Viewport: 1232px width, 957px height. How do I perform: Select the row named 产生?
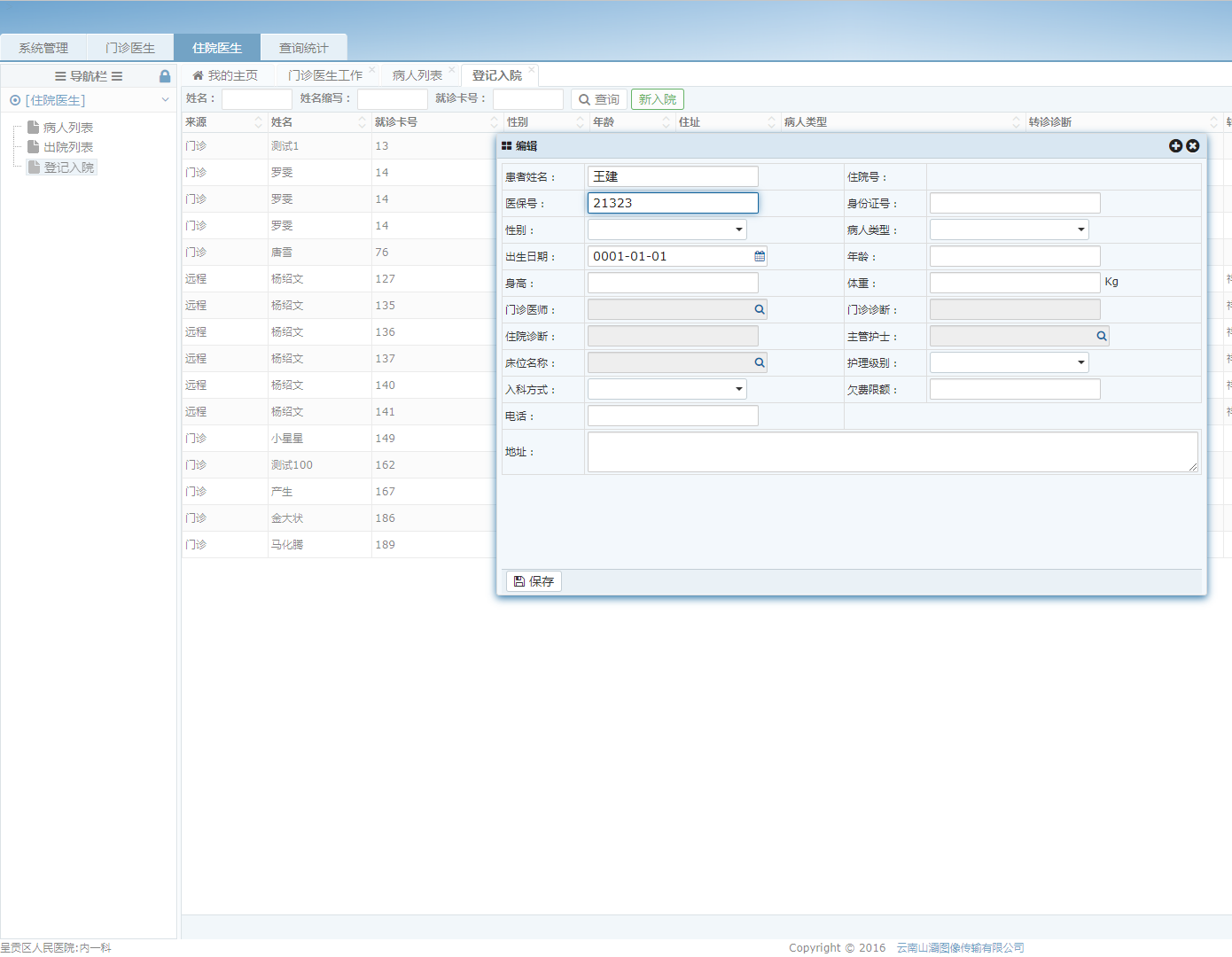tap(339, 492)
